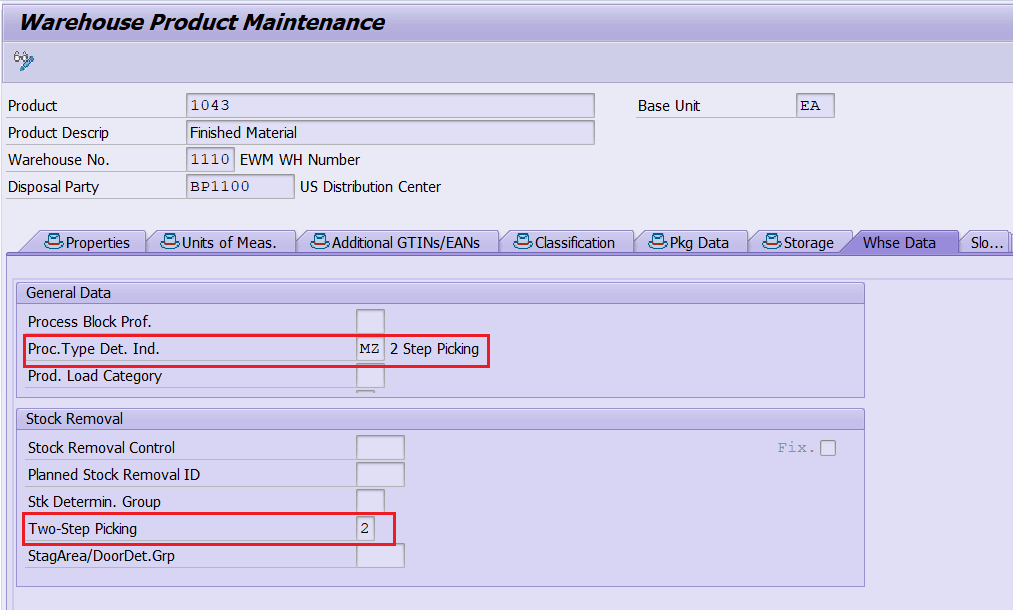Image resolution: width=1013 pixels, height=610 pixels.
Task: Click the Warehouse No. field 1110
Action: pos(210,160)
